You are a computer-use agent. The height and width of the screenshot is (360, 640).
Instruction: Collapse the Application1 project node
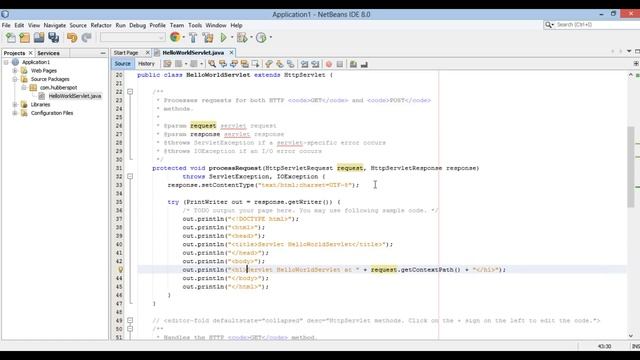(6, 62)
